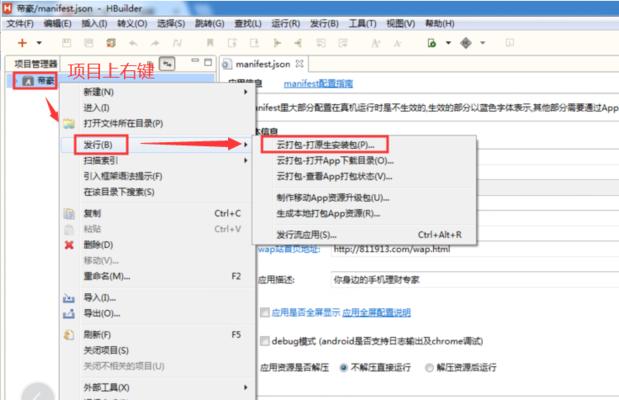
Task: Choose 云打包-打原生安装包(P) in the submenu
Action: [364, 145]
